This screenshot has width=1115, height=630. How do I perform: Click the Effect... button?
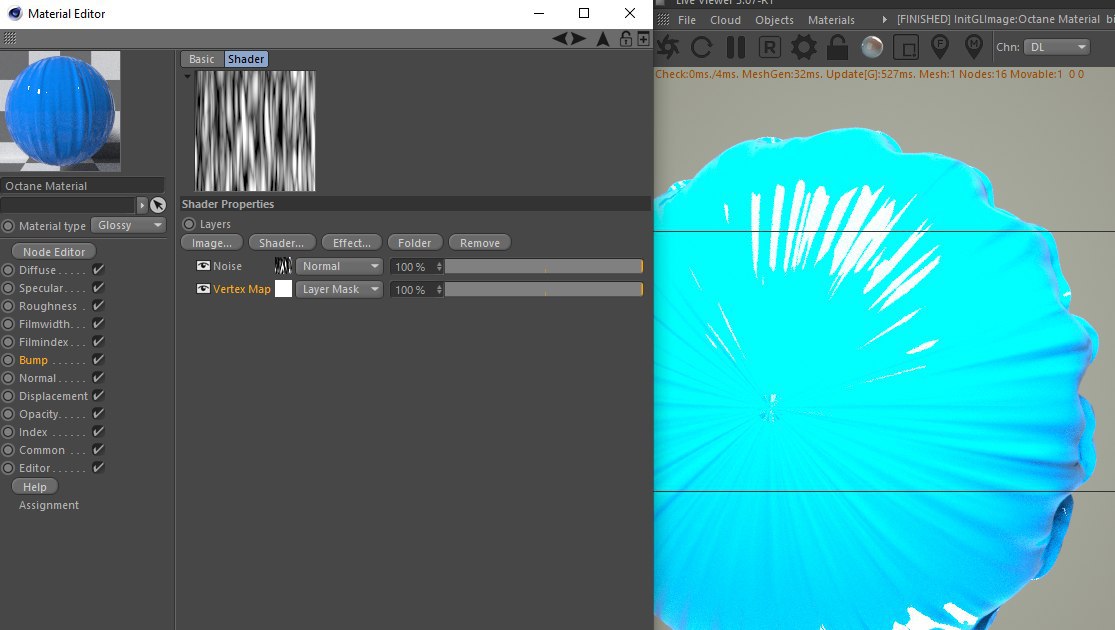click(x=352, y=243)
